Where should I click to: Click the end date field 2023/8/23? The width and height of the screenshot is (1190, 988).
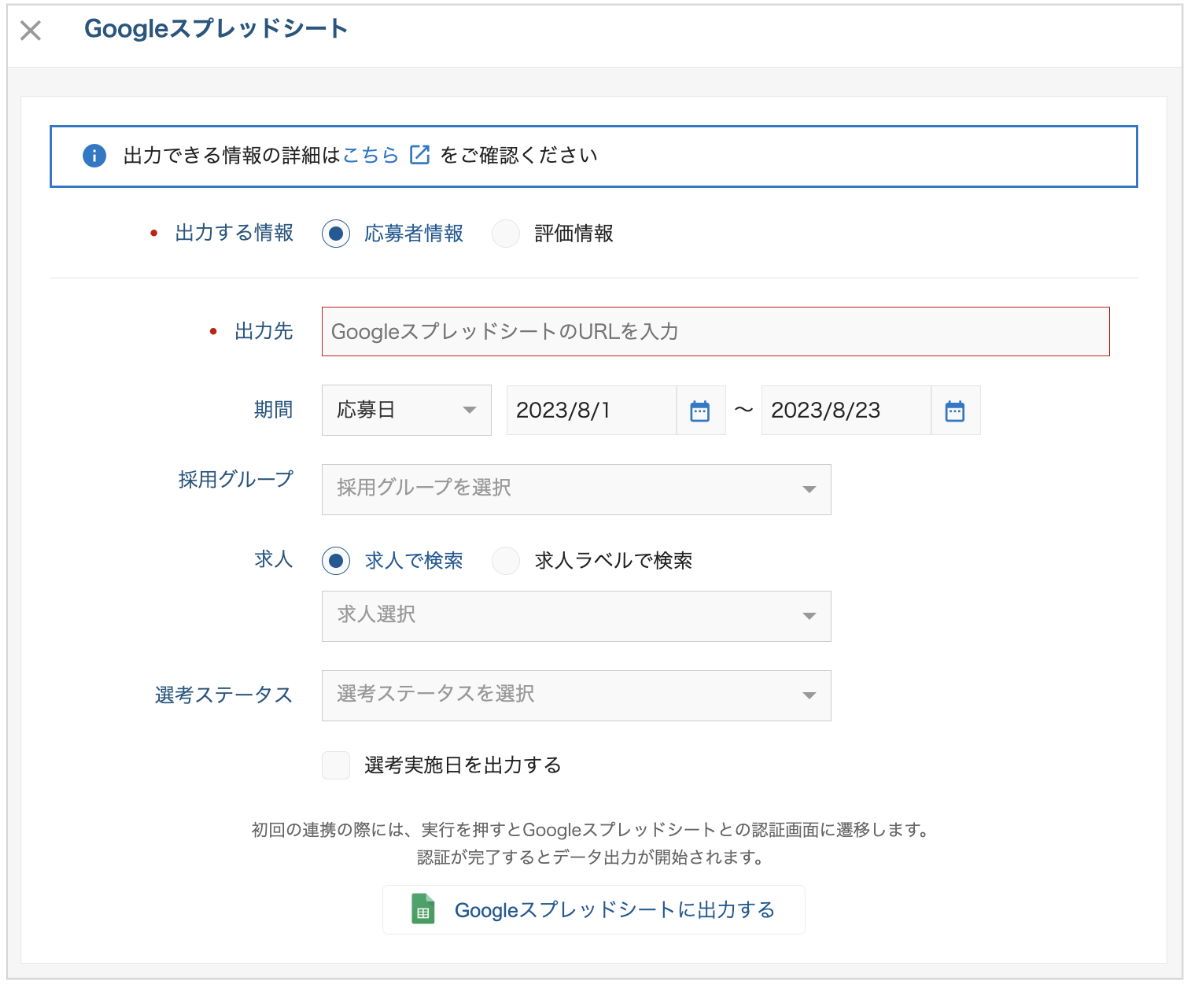coord(846,411)
